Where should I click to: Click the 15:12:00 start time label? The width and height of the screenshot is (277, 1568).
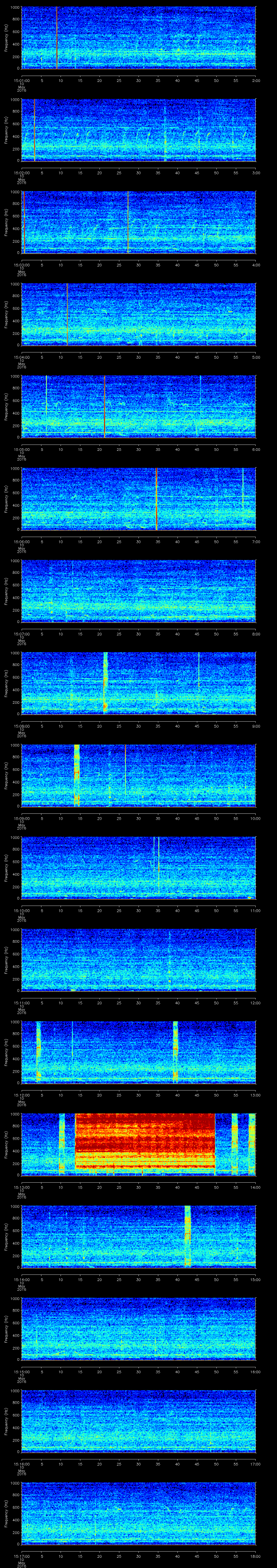coord(21,1095)
